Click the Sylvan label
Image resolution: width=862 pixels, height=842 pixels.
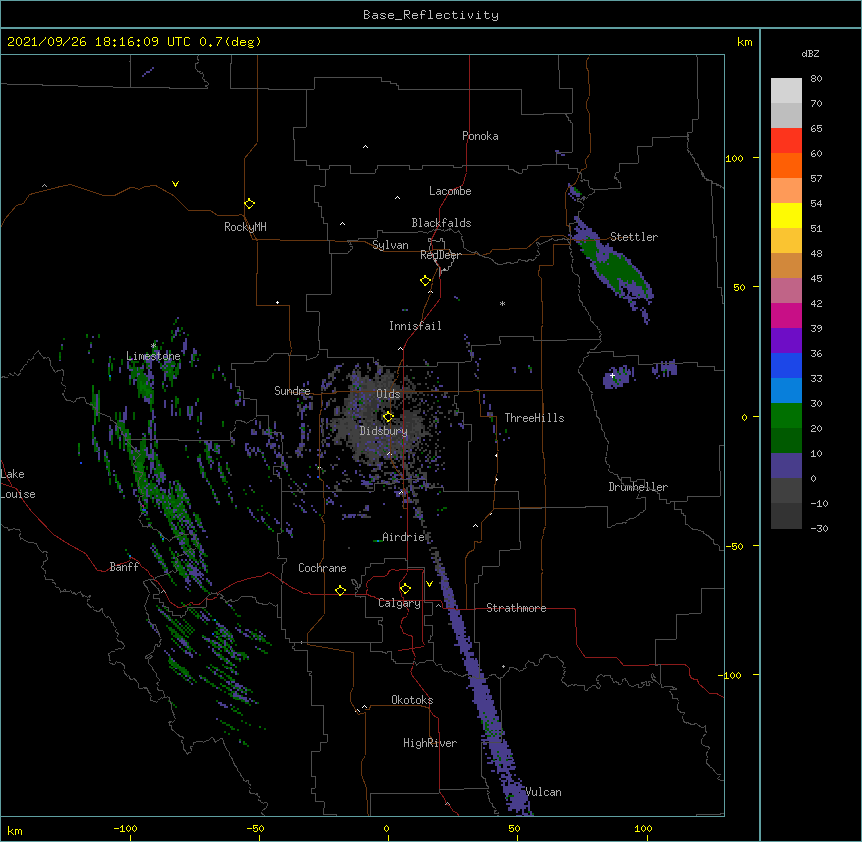tap(390, 245)
